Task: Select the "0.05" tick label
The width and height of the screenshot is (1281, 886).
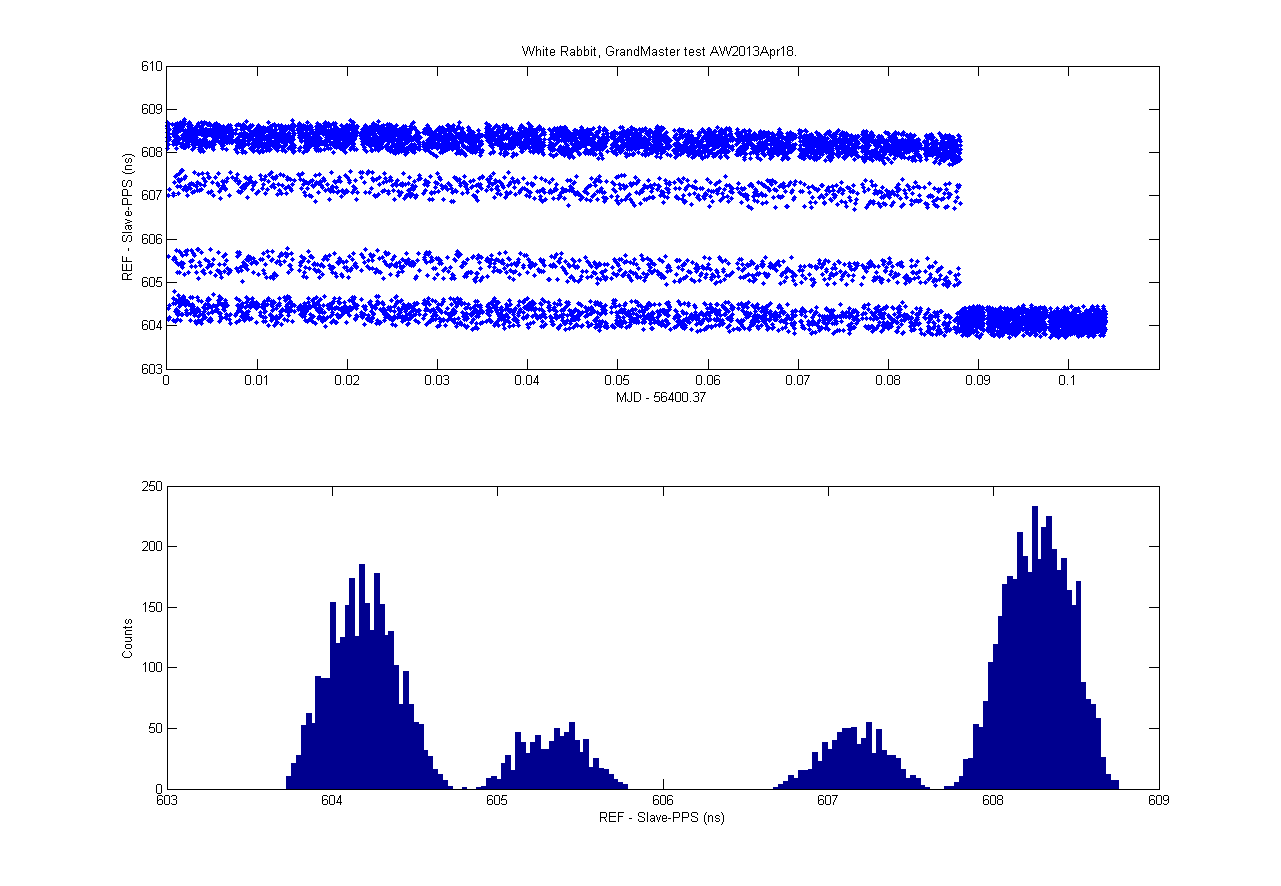Action: [617, 381]
